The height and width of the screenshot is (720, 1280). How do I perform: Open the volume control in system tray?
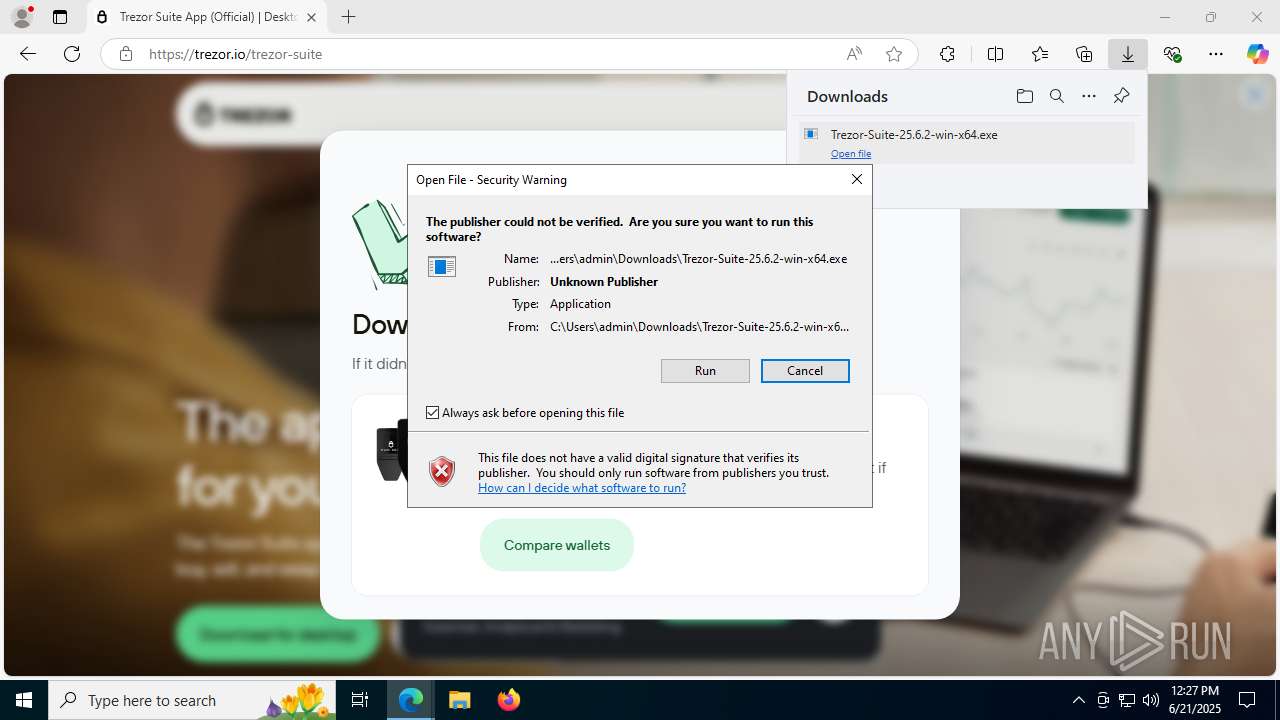coord(1151,700)
